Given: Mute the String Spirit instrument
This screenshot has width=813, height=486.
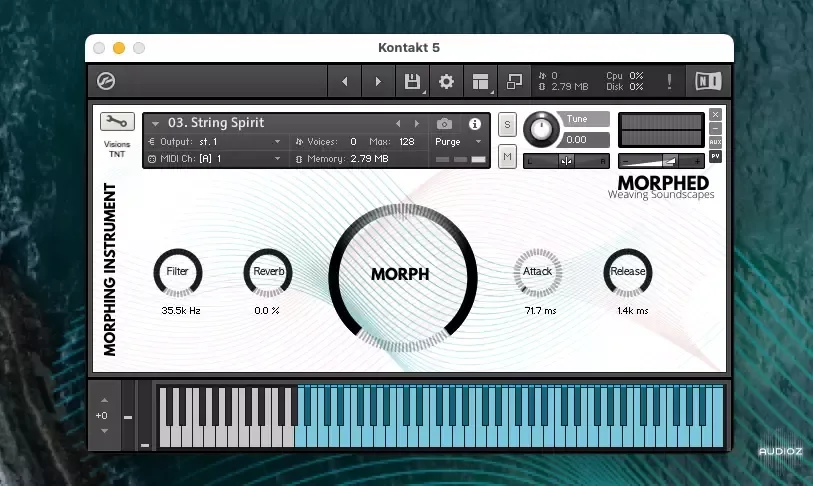Looking at the screenshot, I should (x=507, y=156).
